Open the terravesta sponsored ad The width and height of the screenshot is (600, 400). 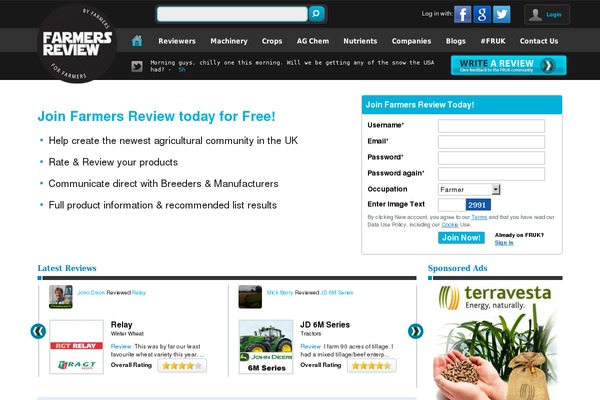[495, 342]
